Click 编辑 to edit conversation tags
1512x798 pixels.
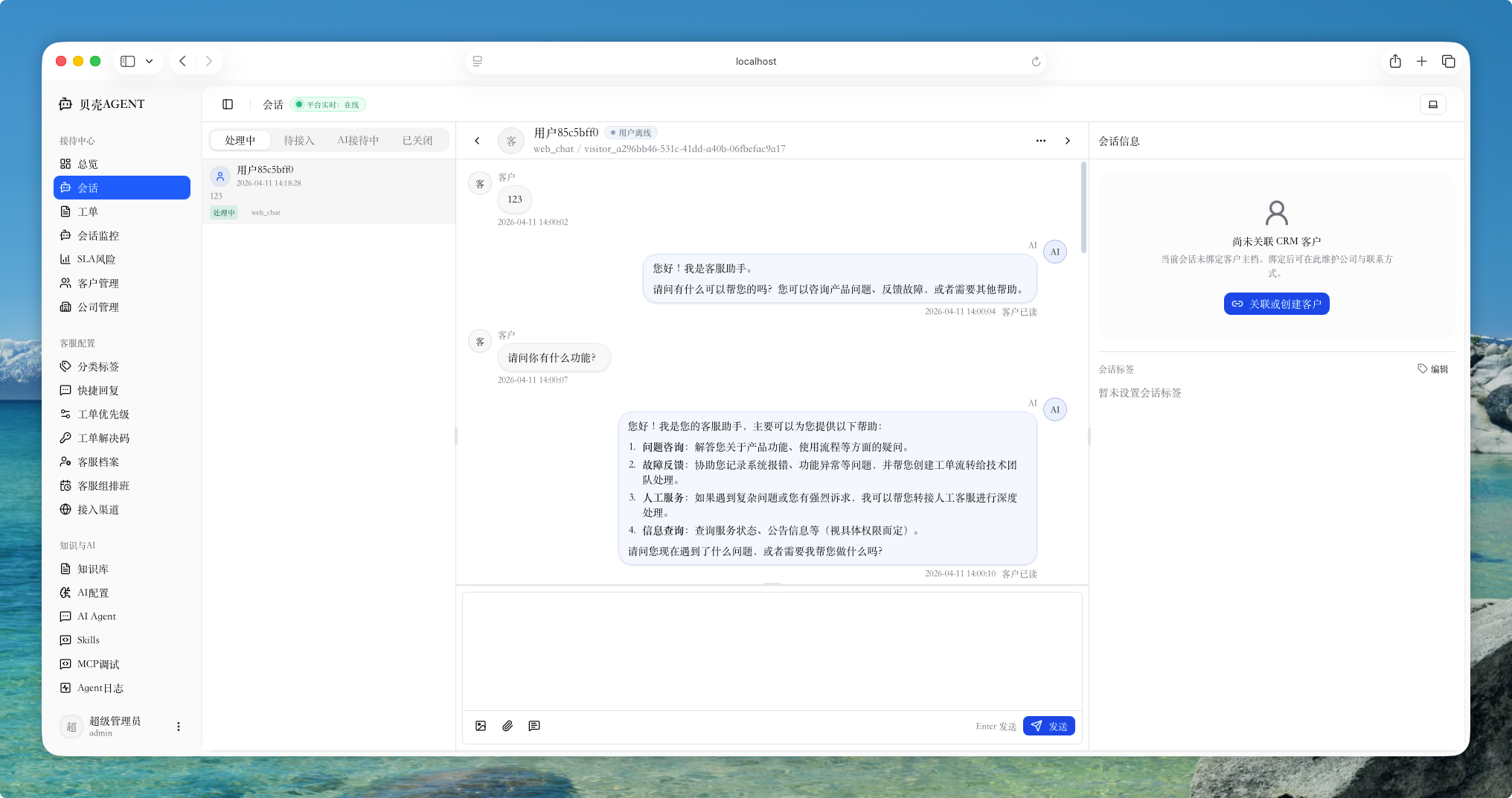point(1434,368)
